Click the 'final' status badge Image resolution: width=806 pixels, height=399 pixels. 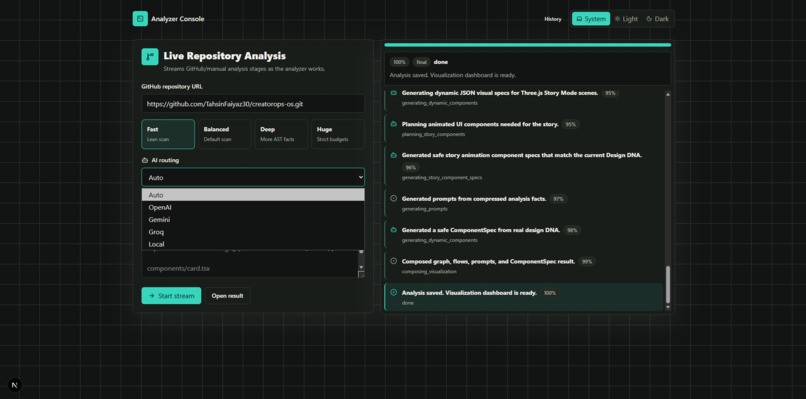pos(421,62)
